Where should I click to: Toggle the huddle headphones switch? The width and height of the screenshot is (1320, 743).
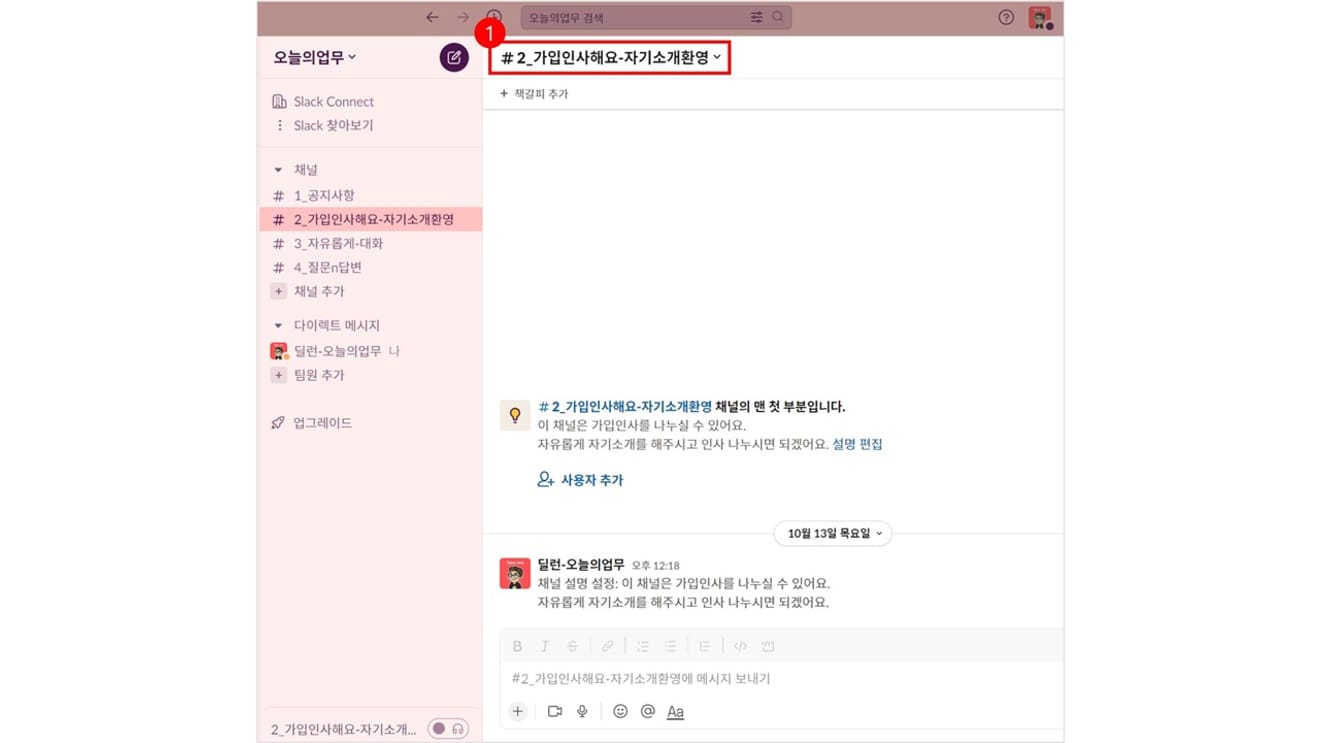448,729
